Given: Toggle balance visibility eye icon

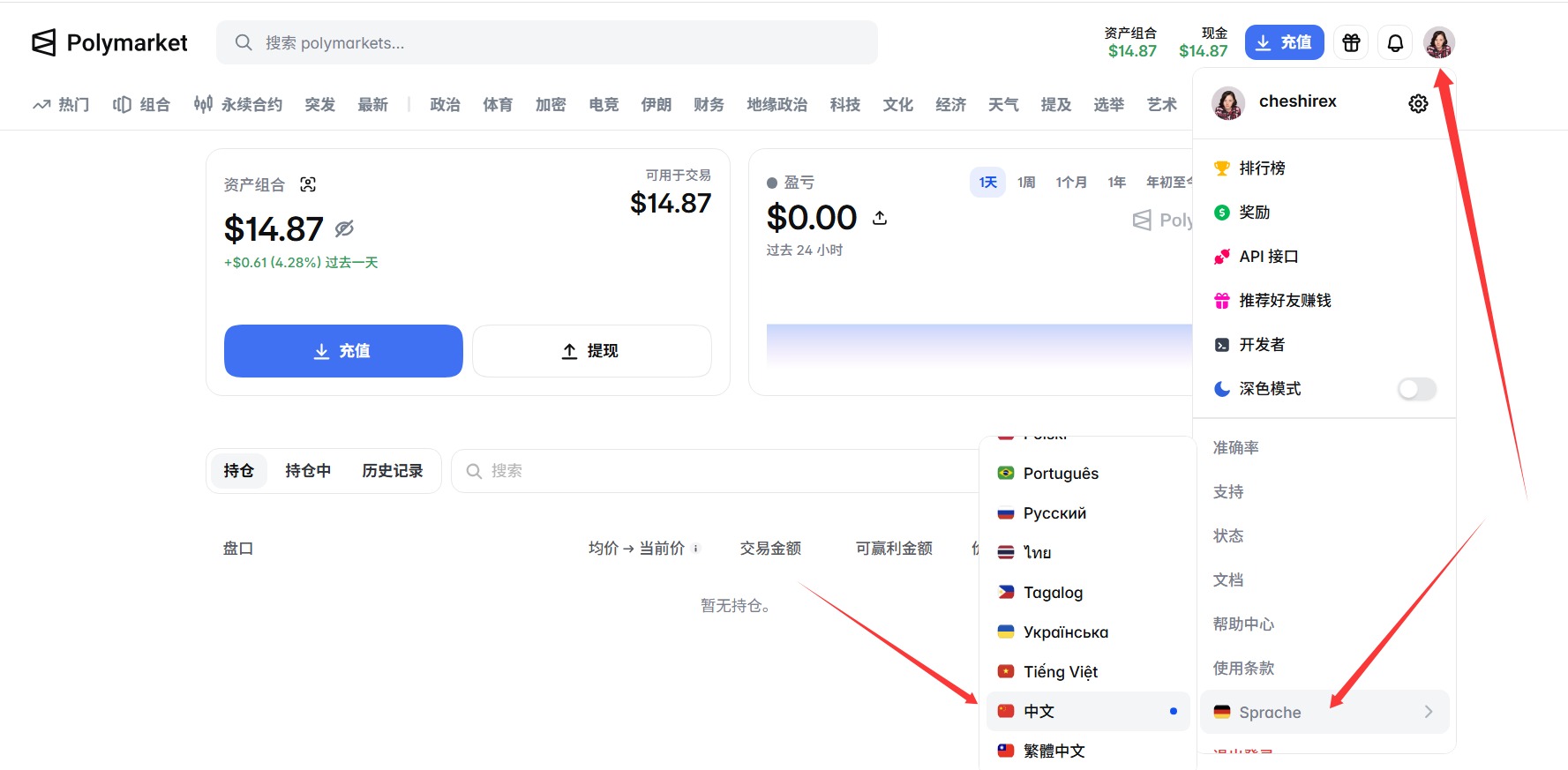Looking at the screenshot, I should point(344,228).
